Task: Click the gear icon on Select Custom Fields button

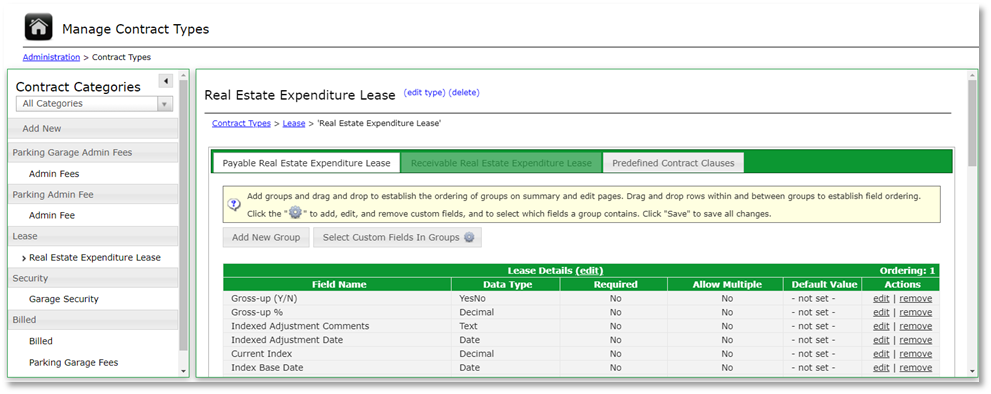Action: pos(469,238)
